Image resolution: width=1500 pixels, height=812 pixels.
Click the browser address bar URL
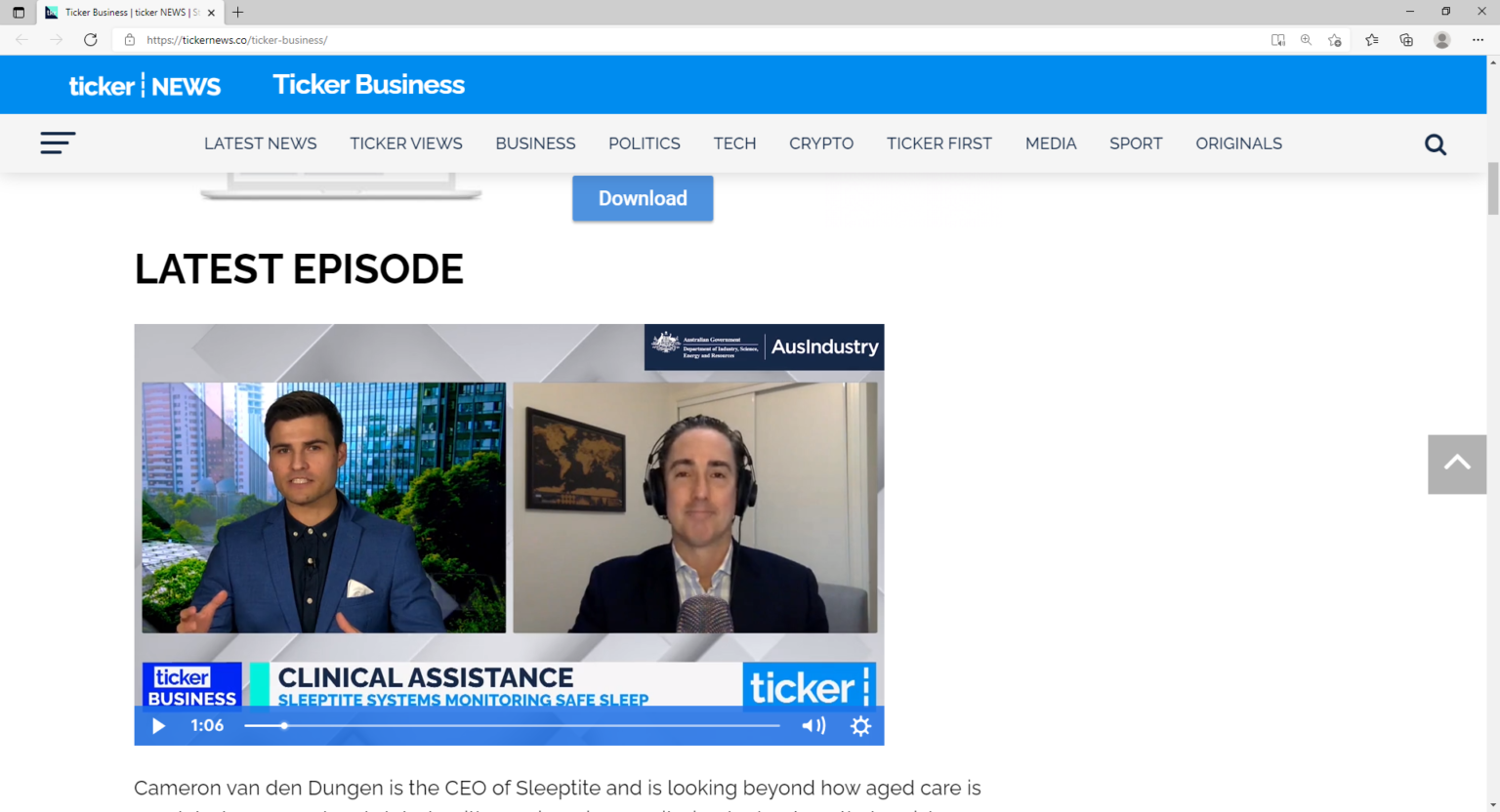237,40
